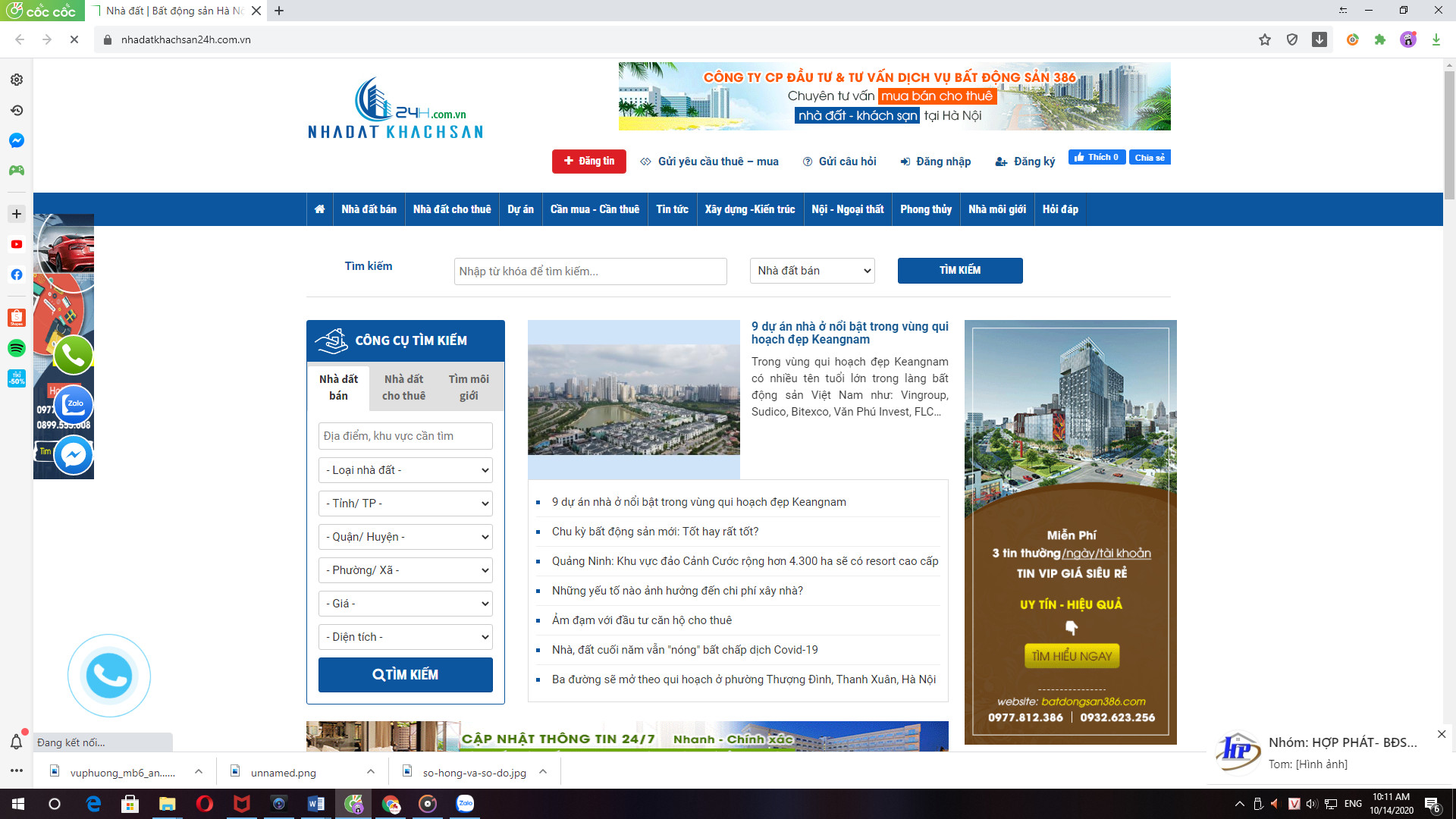Switch to the Nhà đất cho thuê search tab
The image size is (1456, 819).
[403, 388]
